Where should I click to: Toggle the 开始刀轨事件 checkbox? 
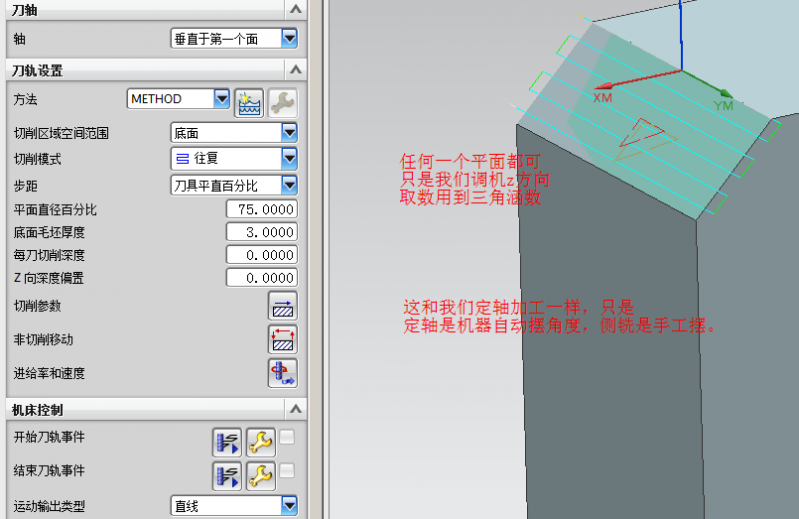click(x=287, y=437)
